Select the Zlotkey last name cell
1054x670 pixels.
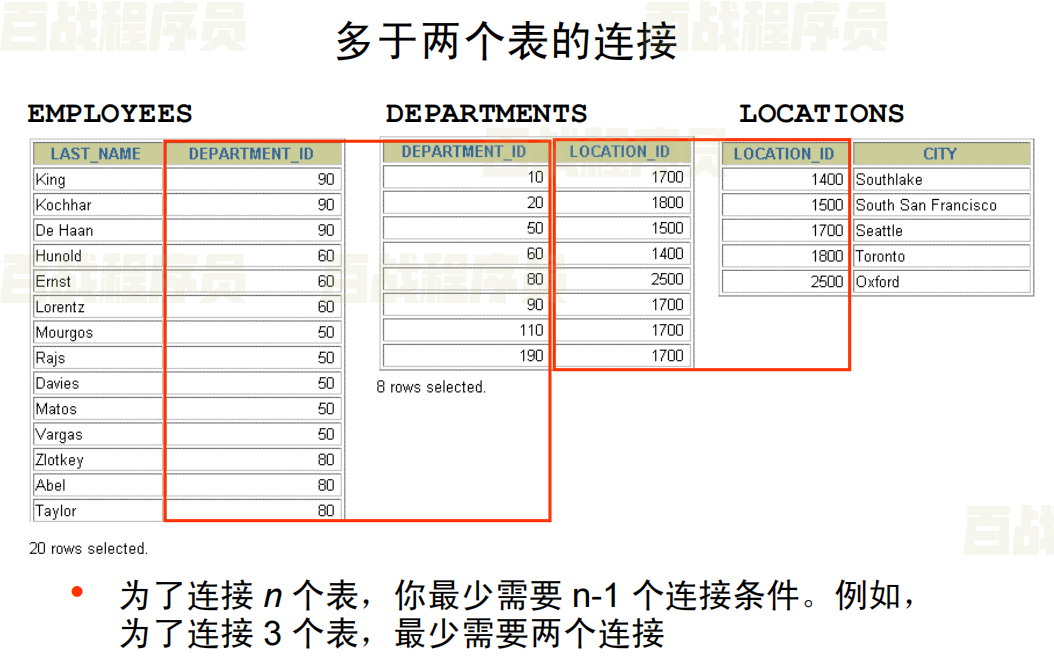pyautogui.click(x=96, y=460)
